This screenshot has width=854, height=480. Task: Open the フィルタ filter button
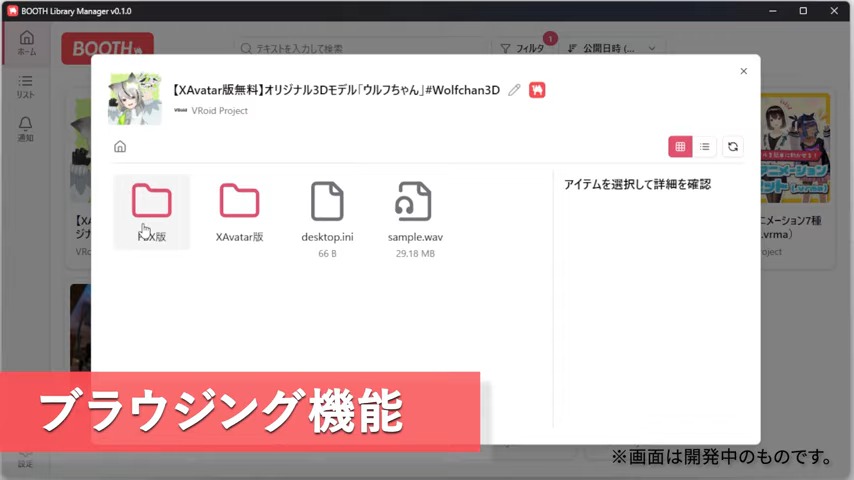pyautogui.click(x=522, y=48)
